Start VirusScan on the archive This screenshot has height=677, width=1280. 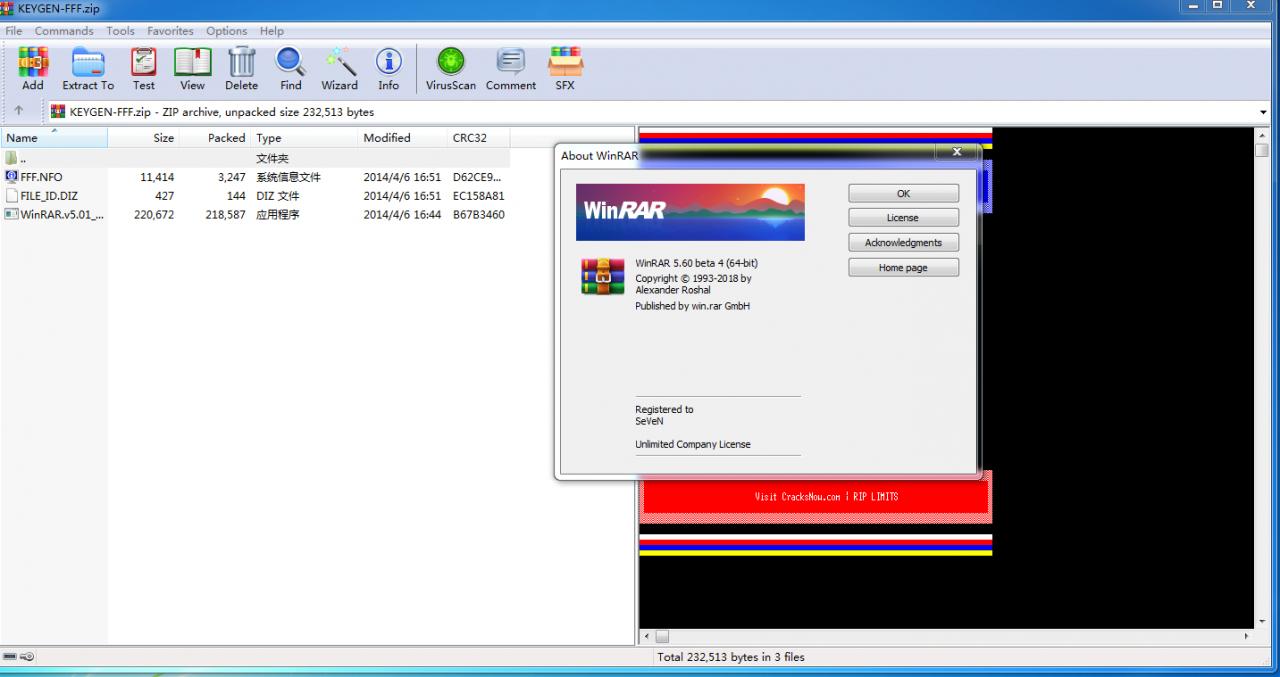pos(451,69)
